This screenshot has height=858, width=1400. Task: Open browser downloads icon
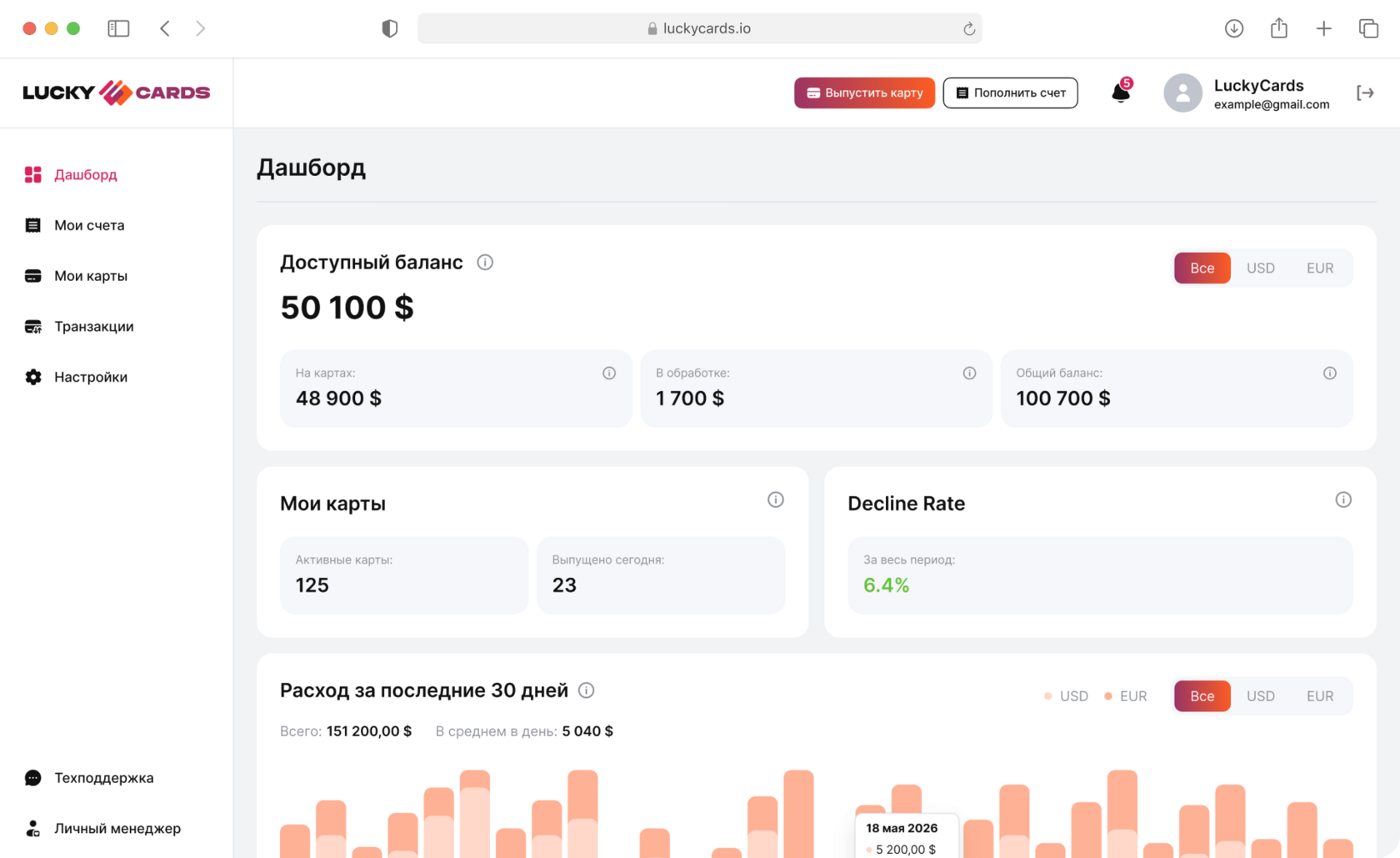coord(1234,28)
